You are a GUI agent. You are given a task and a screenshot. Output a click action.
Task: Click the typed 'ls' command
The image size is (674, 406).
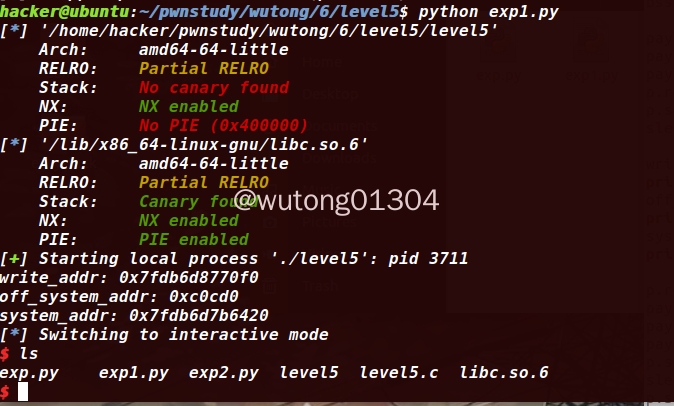point(29,354)
